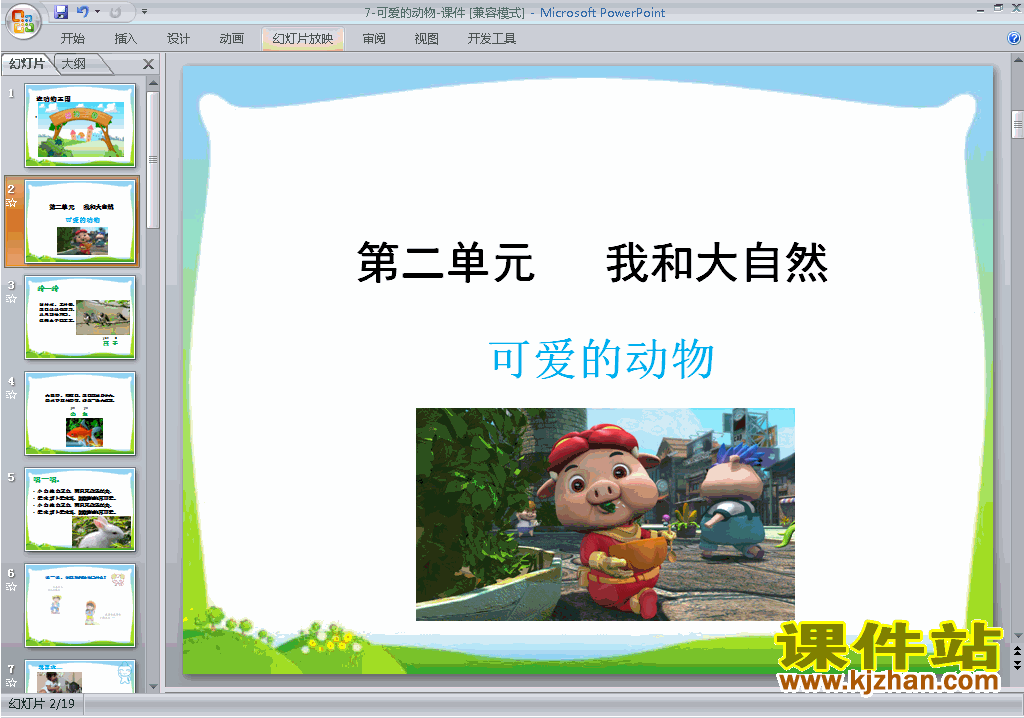Click animation star icon beside slide 2
The image size is (1024, 718).
(11, 203)
